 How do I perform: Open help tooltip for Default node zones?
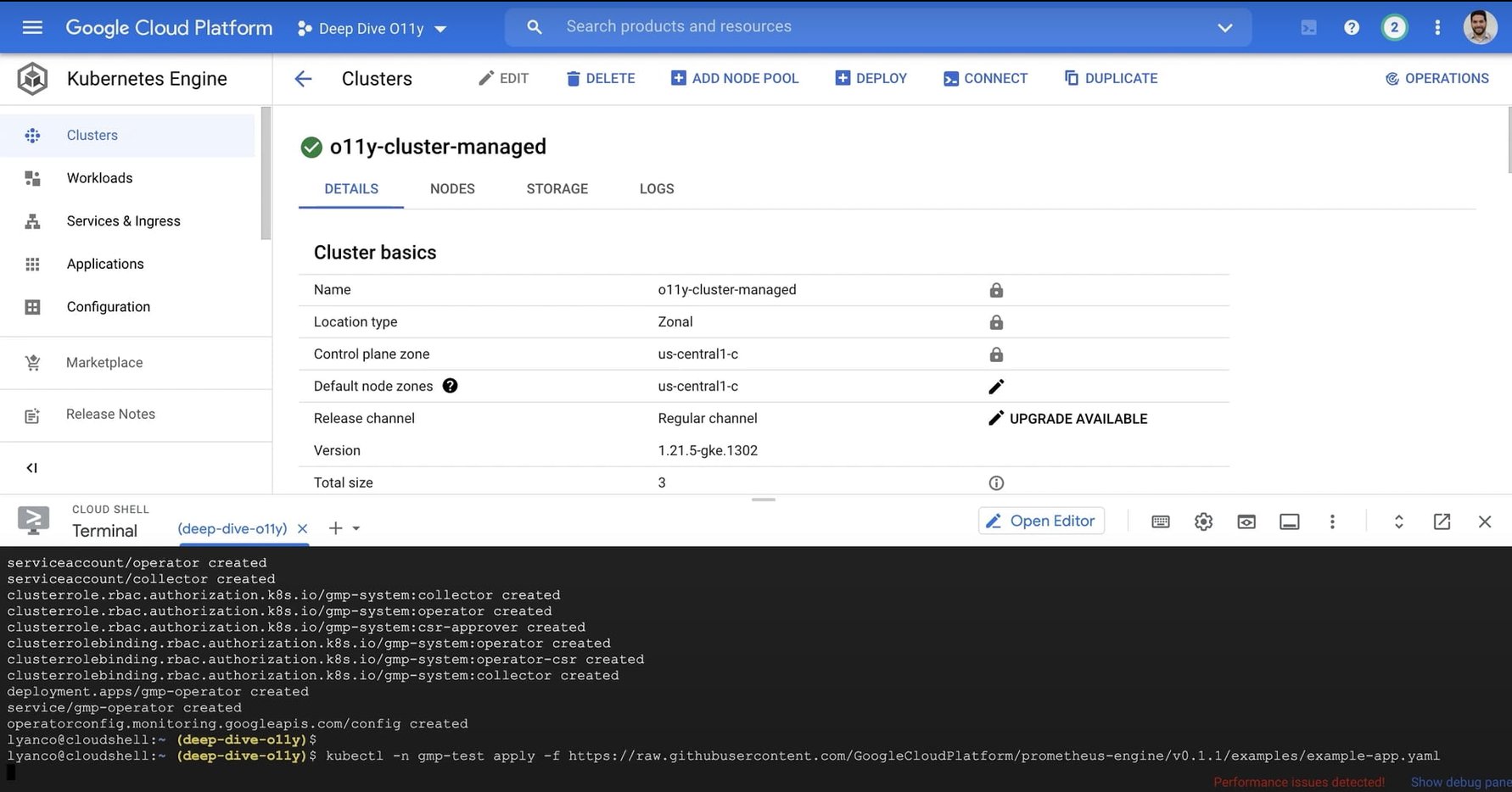coord(451,386)
